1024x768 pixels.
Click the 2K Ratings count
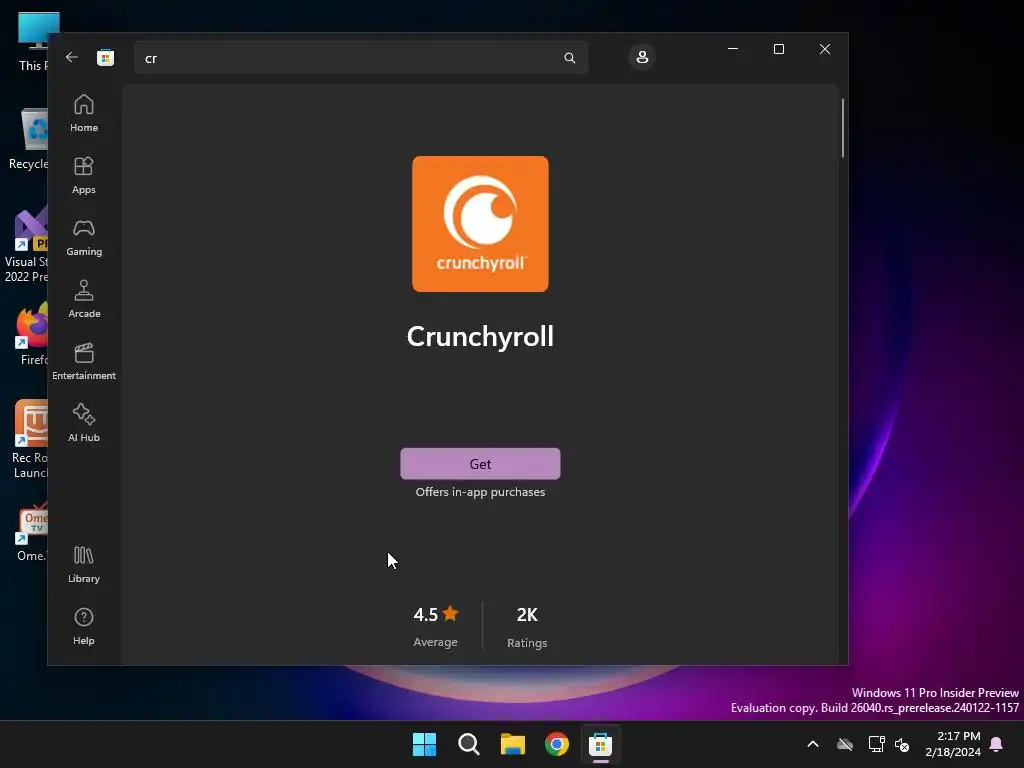(527, 627)
